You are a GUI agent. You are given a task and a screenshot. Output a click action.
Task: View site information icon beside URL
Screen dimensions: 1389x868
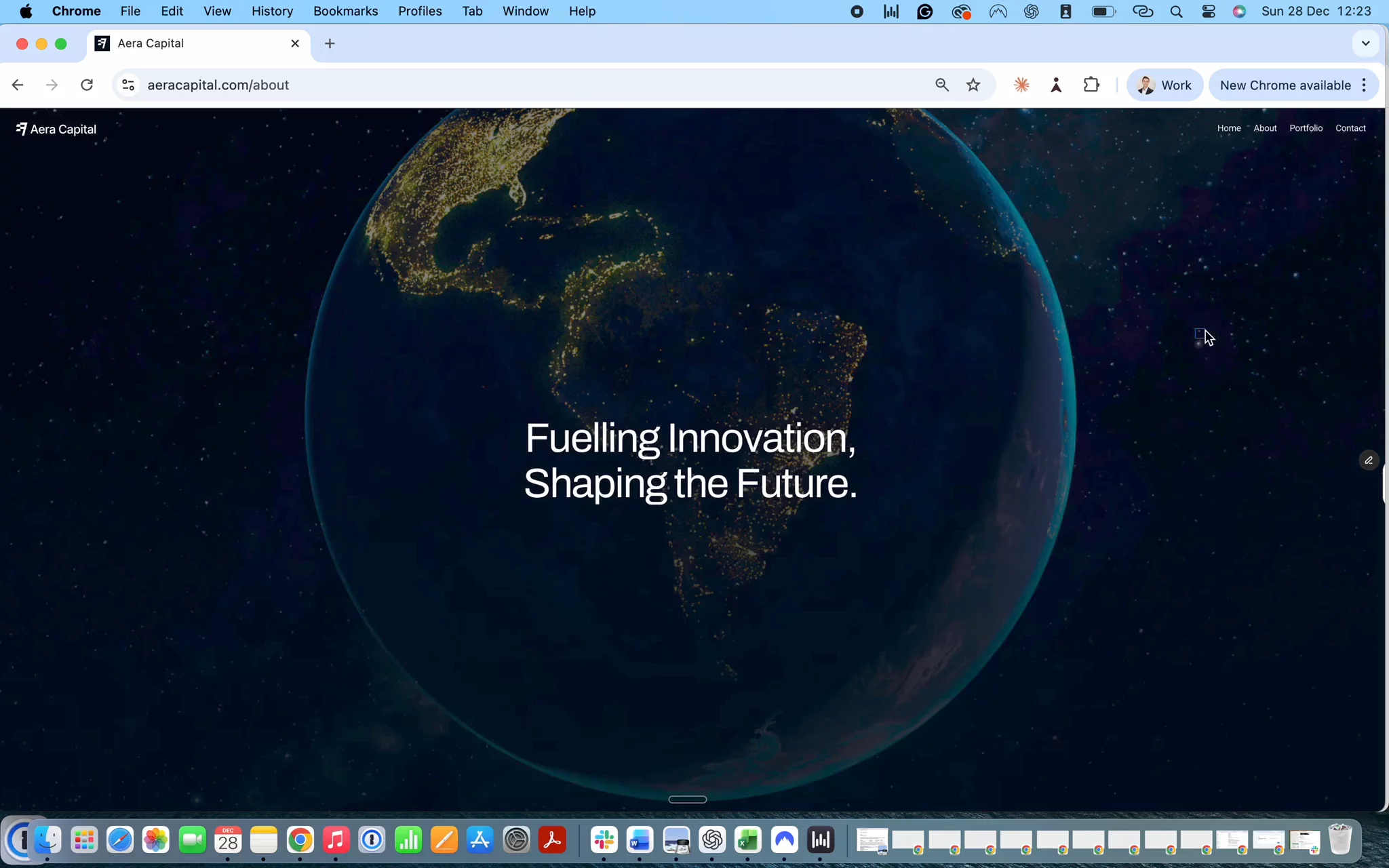click(x=128, y=85)
